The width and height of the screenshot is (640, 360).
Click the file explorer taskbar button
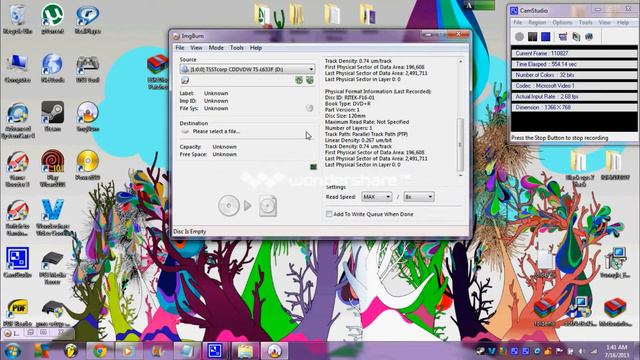245,351
